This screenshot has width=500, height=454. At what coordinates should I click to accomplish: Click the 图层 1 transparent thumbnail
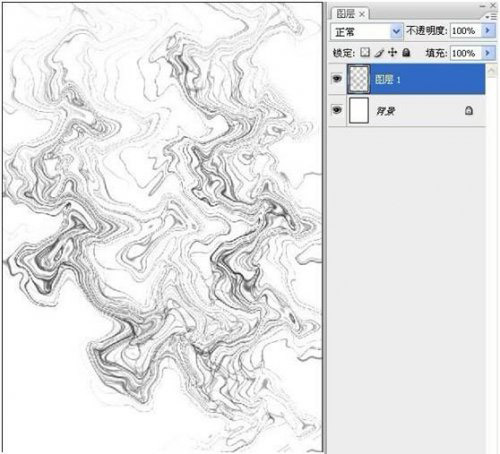pyautogui.click(x=358, y=79)
